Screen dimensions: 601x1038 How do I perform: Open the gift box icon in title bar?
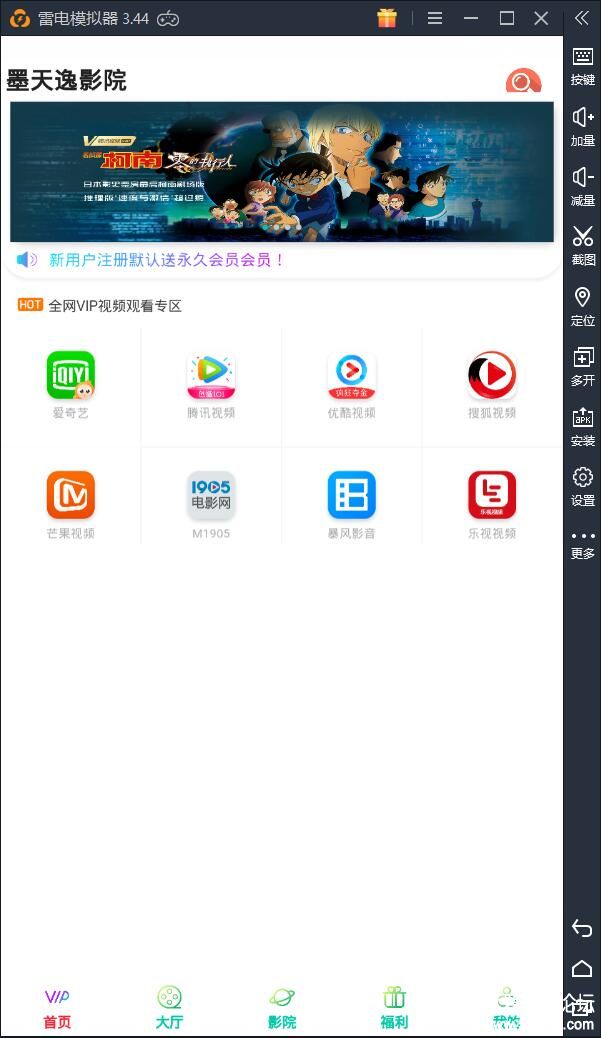387,18
